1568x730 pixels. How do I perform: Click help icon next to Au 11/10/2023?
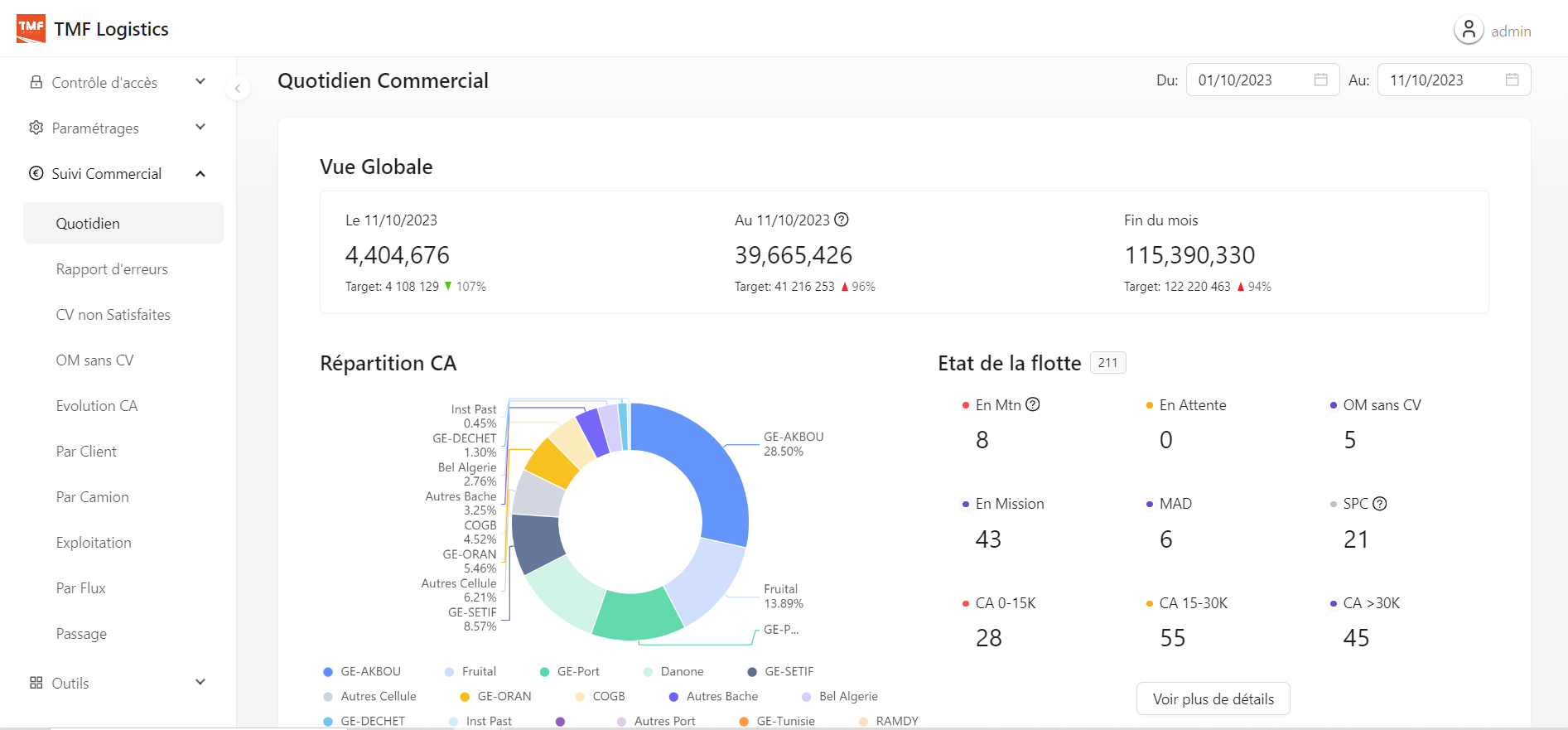[x=842, y=220]
